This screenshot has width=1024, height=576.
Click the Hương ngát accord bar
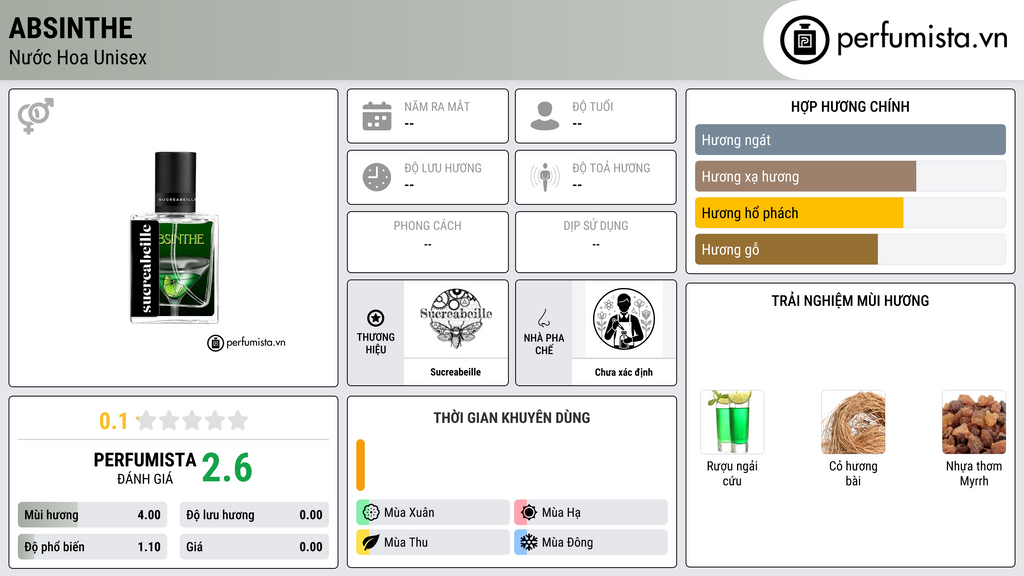tap(850, 140)
